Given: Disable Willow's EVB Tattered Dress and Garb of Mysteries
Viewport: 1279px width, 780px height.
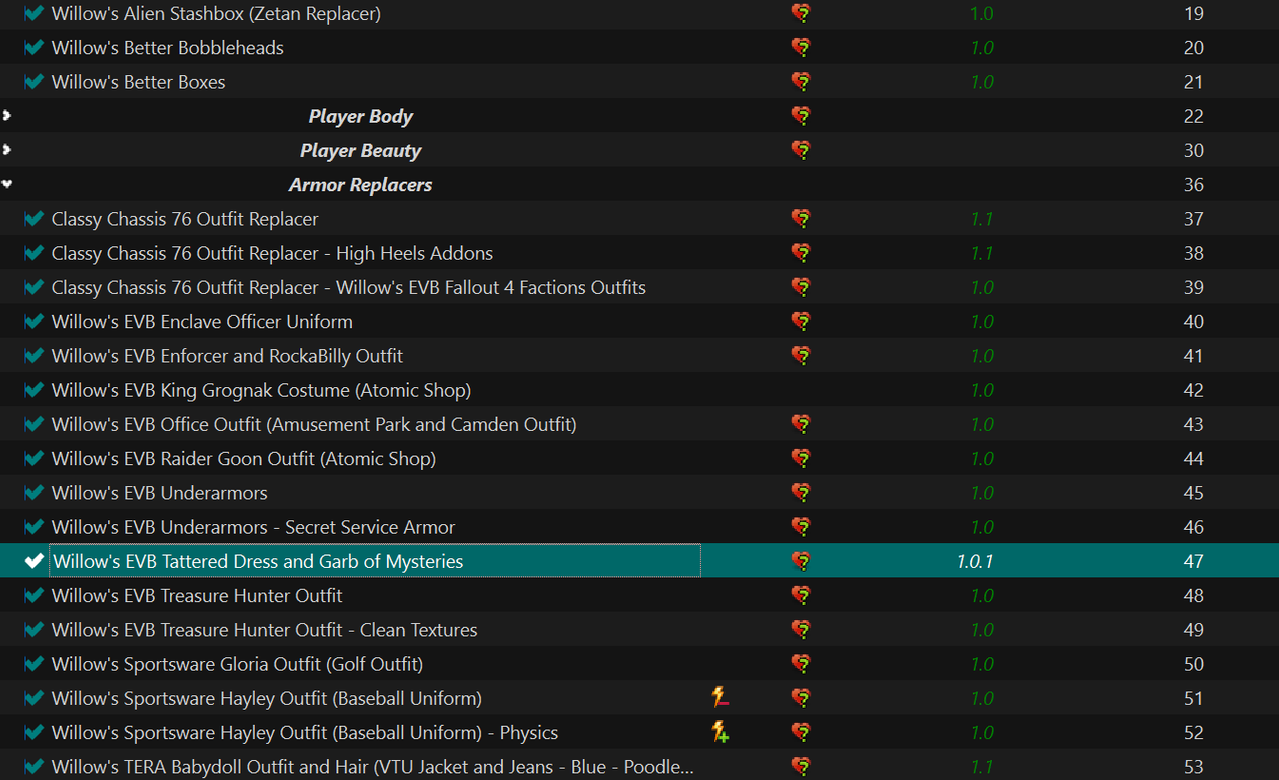Looking at the screenshot, I should coord(34,561).
